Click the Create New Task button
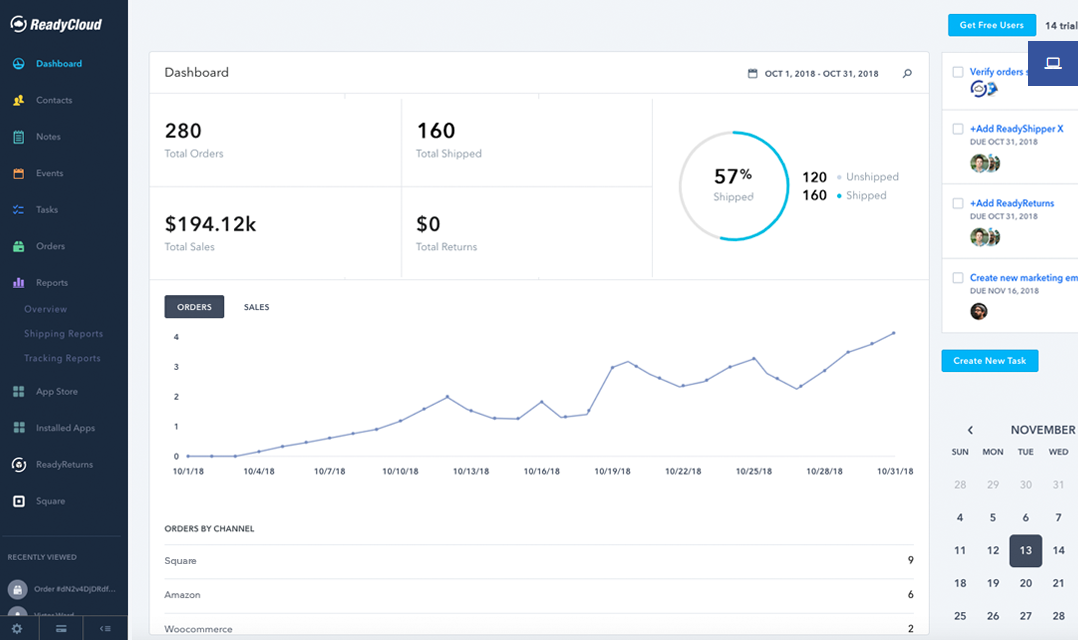Screen dimensions: 1078x640 (x=989, y=360)
